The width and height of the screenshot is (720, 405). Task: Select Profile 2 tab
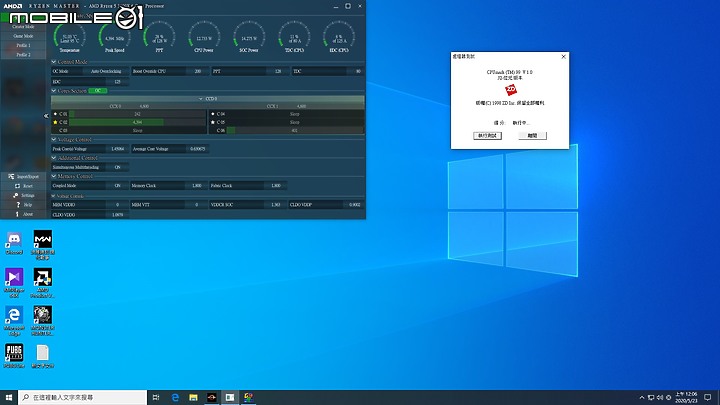tap(23, 55)
